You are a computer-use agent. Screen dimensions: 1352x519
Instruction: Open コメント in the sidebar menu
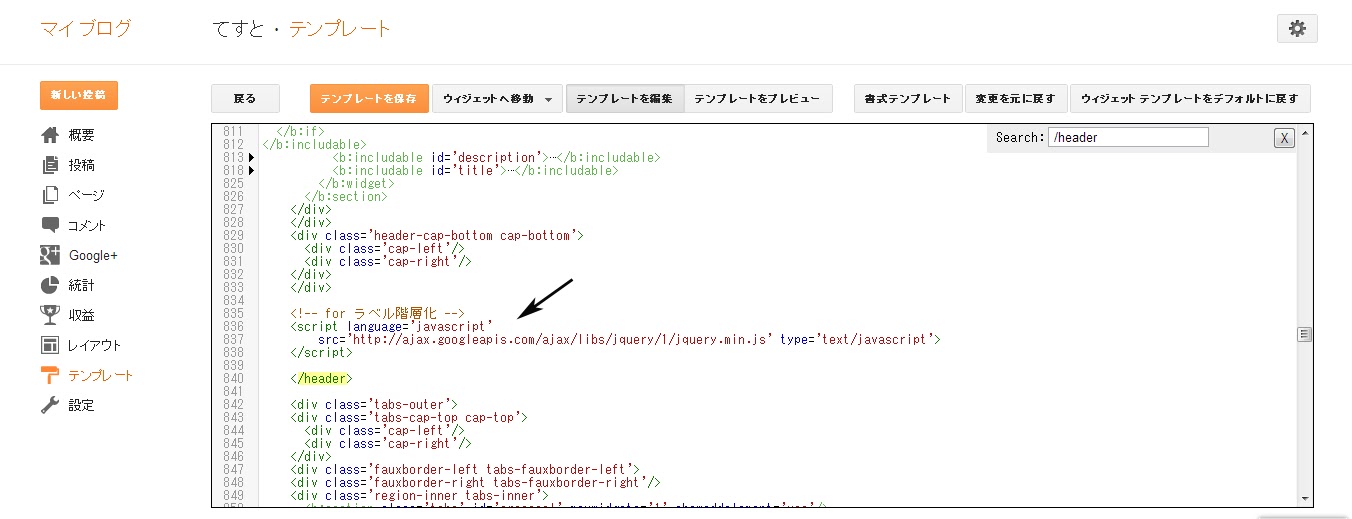tap(87, 225)
